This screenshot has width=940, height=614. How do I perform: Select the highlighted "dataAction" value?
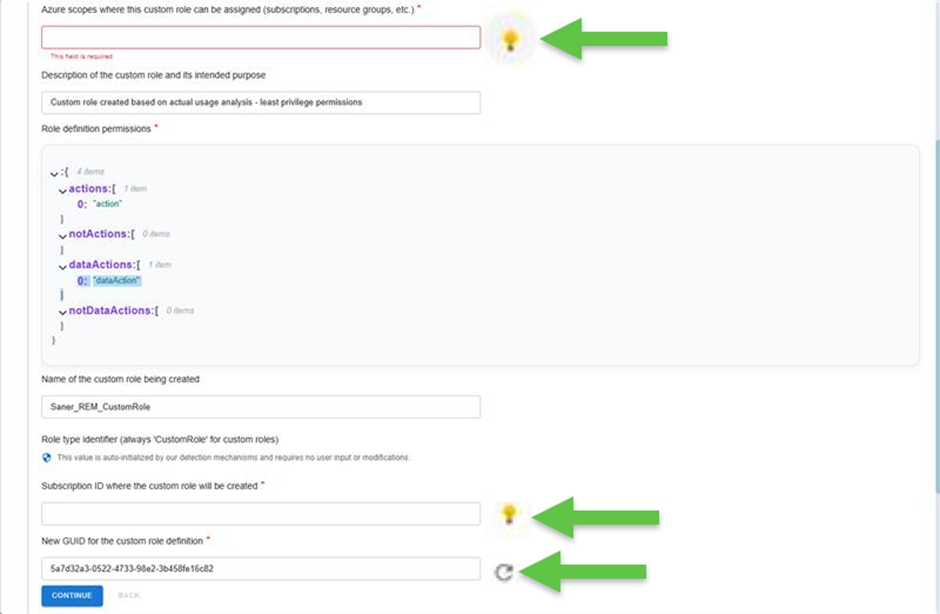click(117, 281)
